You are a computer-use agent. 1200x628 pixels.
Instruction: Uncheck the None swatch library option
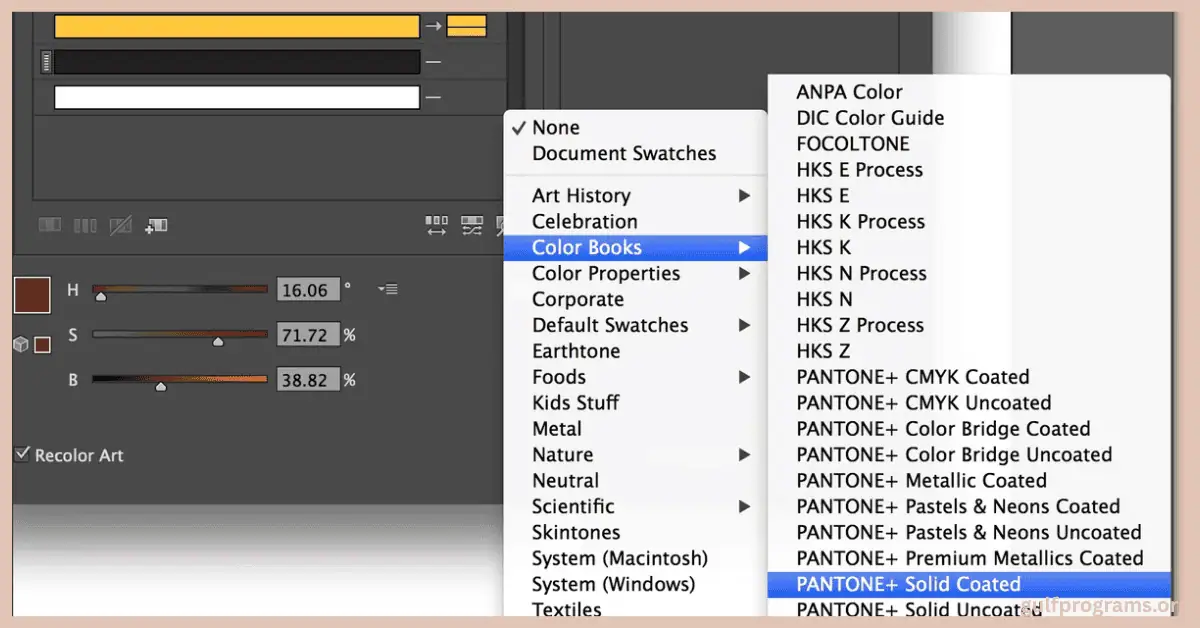click(556, 127)
